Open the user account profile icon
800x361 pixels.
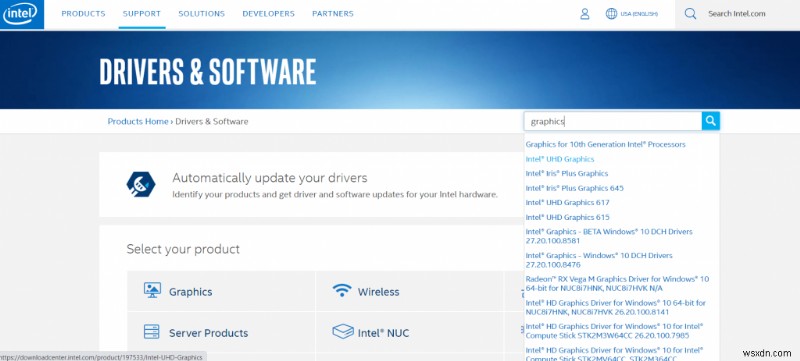click(585, 14)
